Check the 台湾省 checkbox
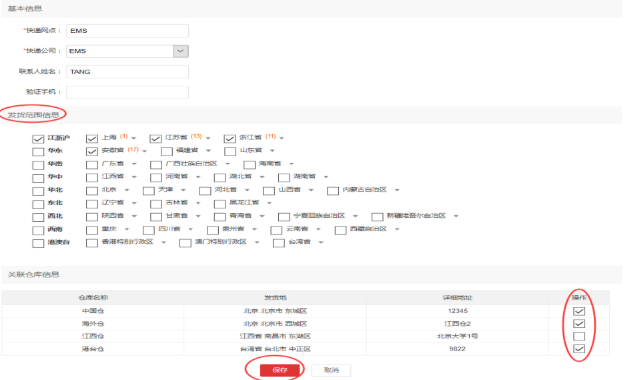This screenshot has width=630, height=380. pos(279,243)
